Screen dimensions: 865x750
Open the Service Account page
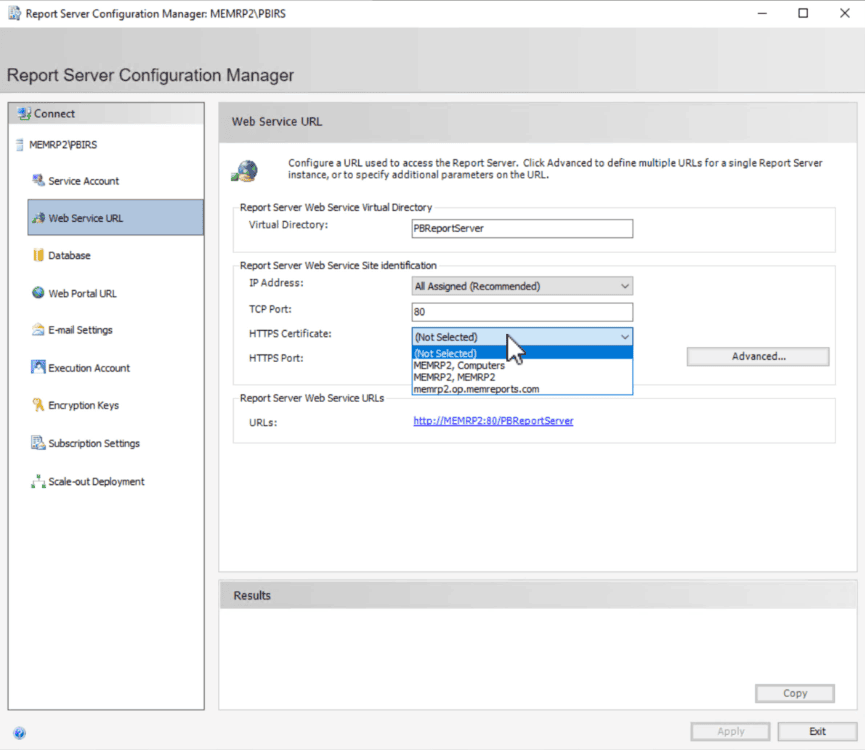(x=83, y=181)
